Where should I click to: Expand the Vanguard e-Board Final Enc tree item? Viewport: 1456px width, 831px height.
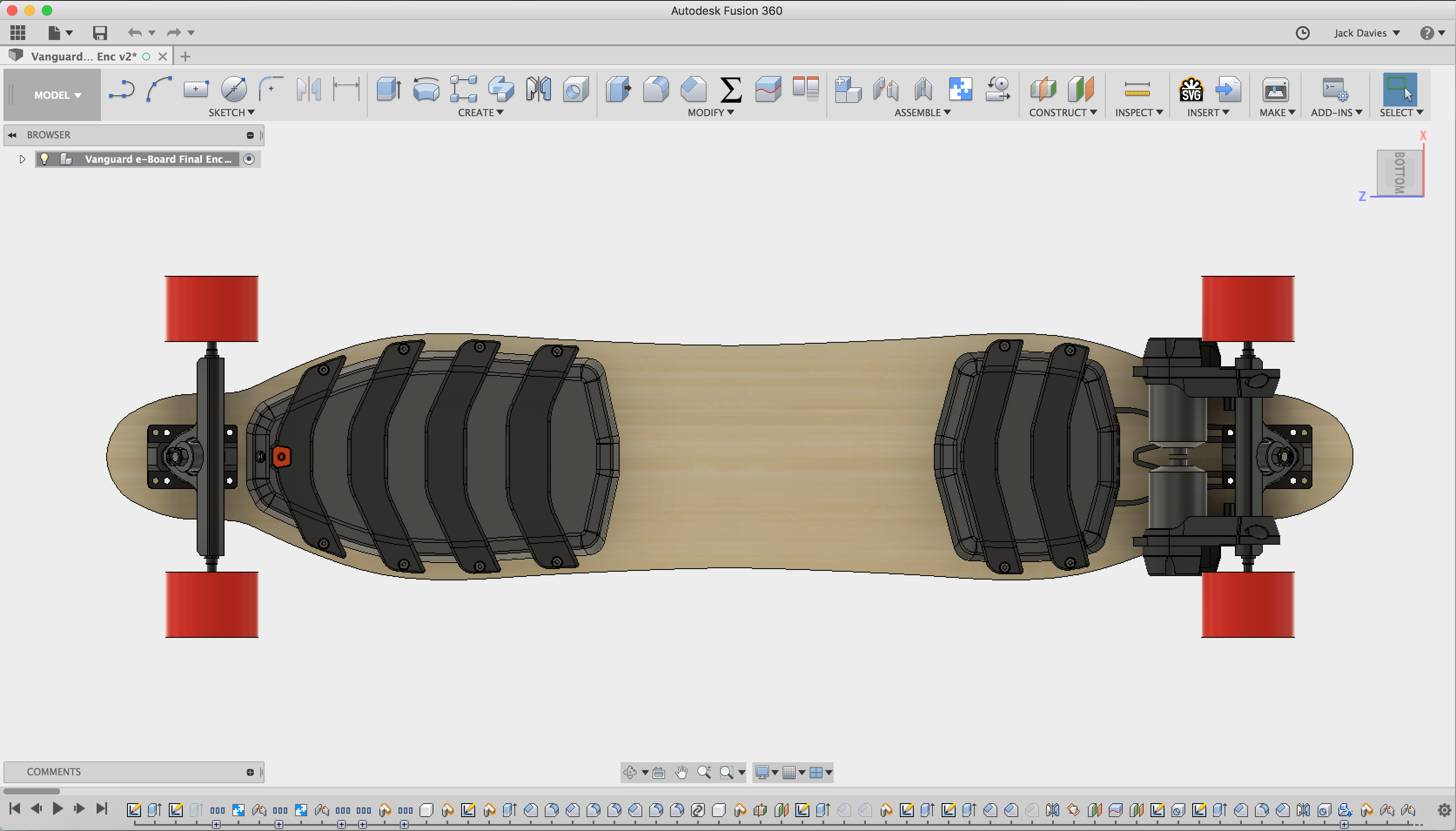pyautogui.click(x=22, y=159)
